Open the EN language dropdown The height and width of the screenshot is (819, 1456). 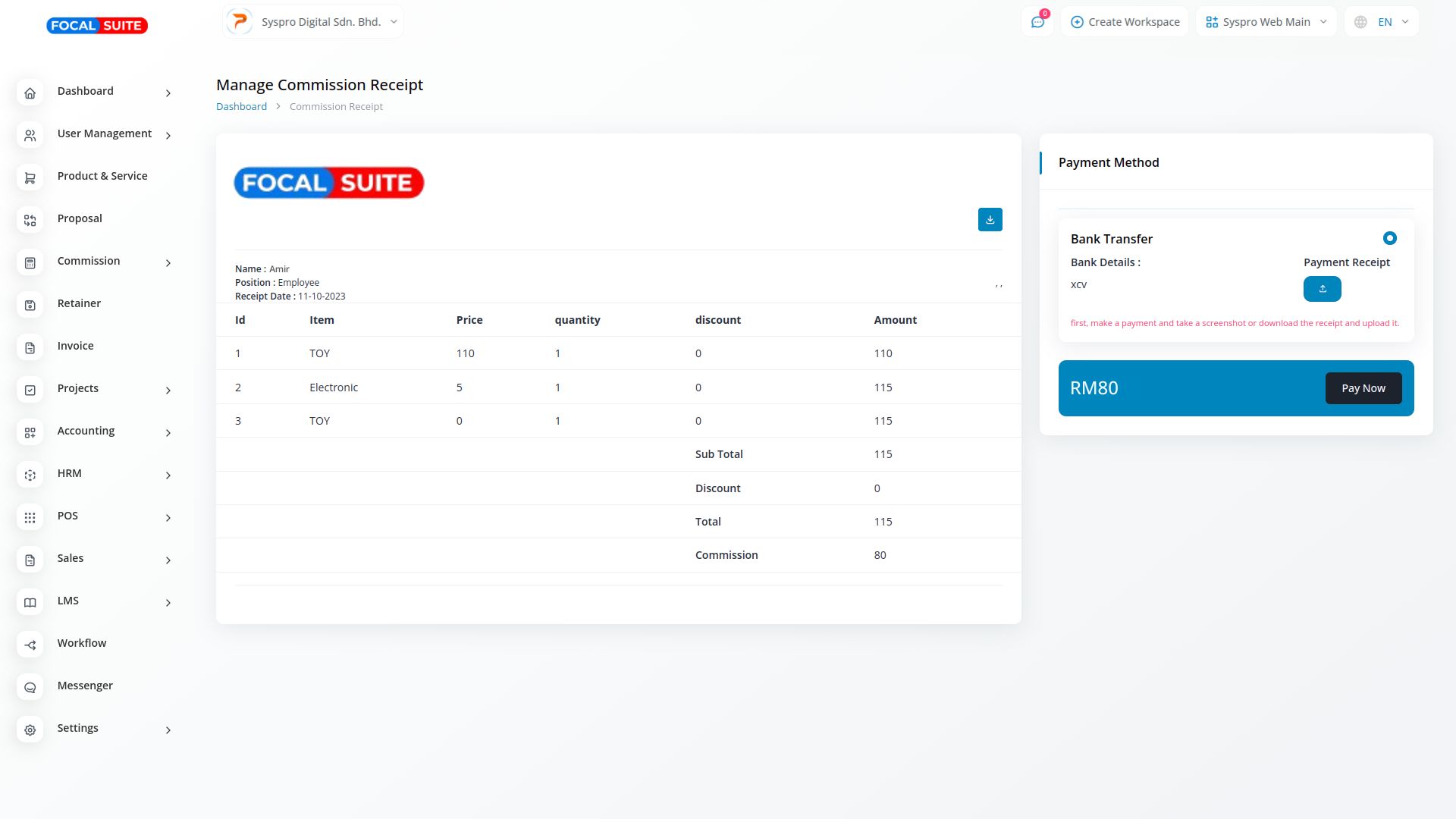(1381, 22)
